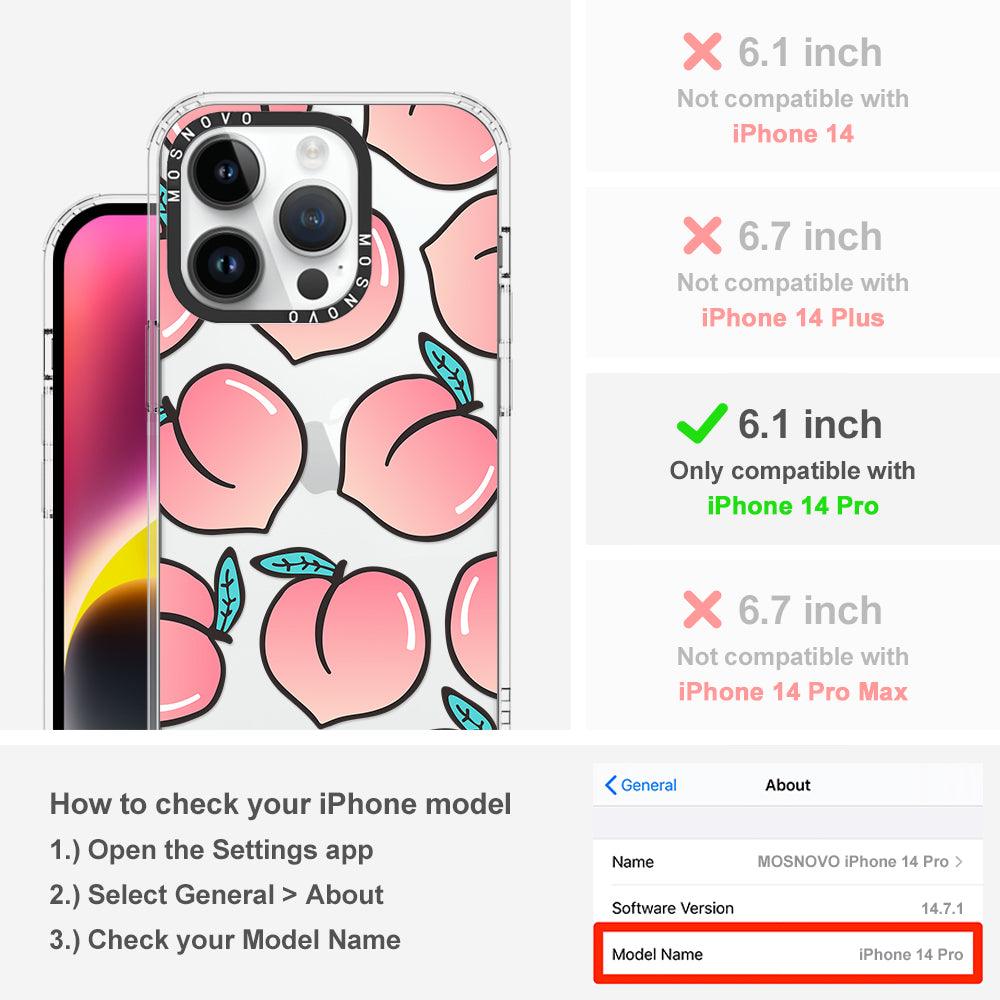Screen dimensions: 1000x1000
Task: Select the About title in settings header
Action: click(x=788, y=785)
